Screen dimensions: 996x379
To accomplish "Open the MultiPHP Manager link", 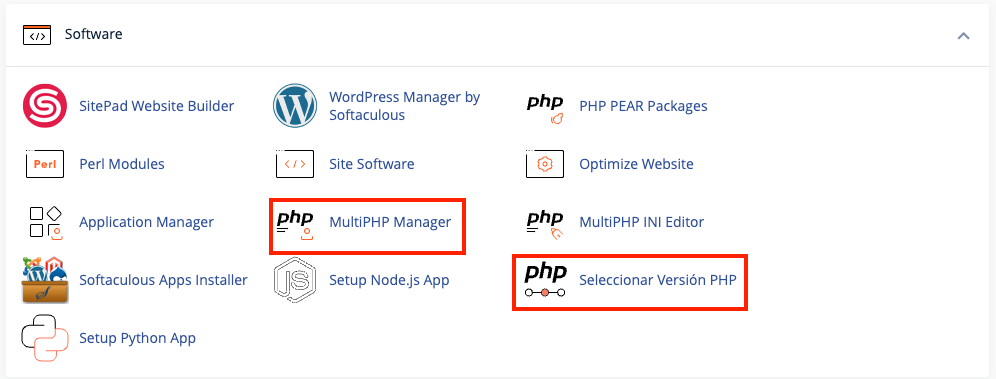I will tap(390, 222).
